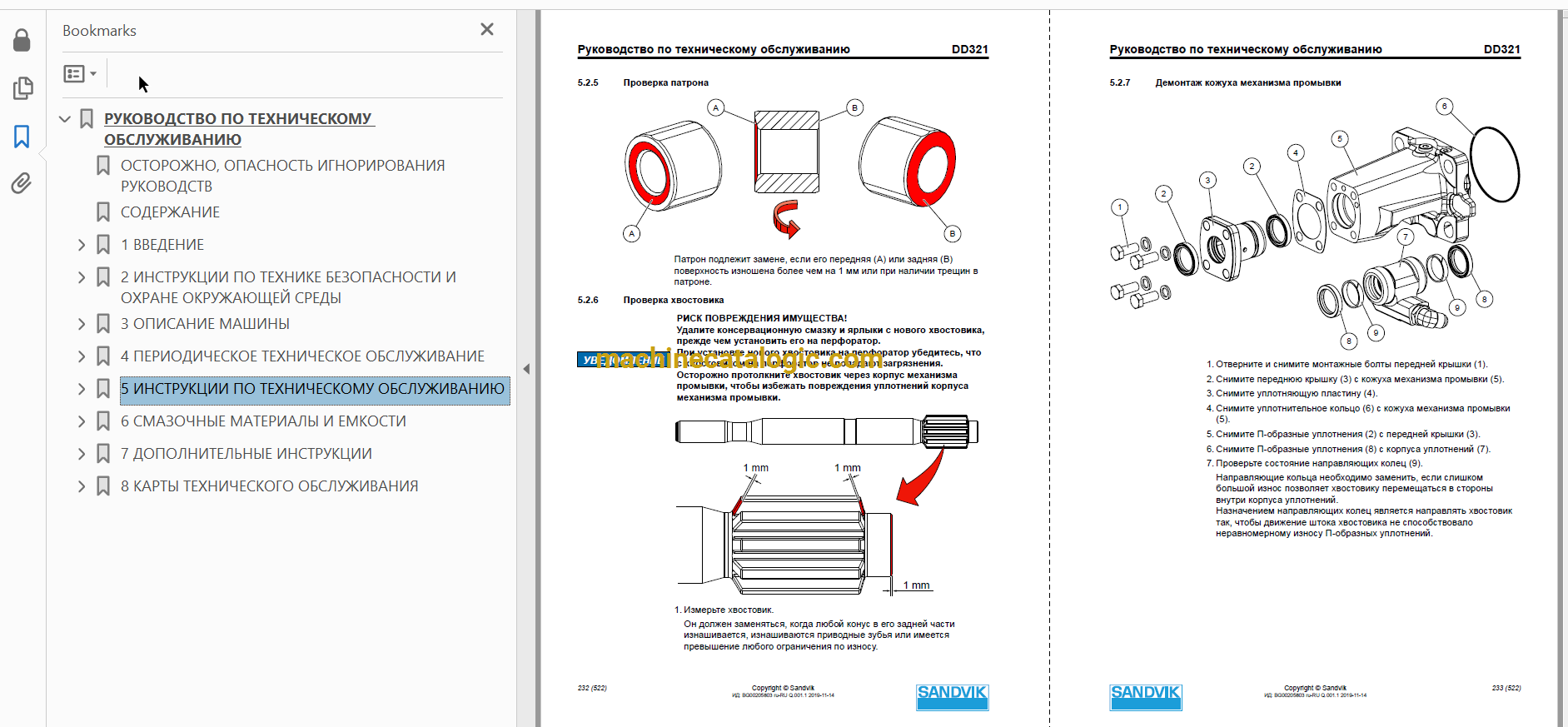The image size is (1568, 727).
Task: Select the 1 ВВЕДЕНИЕ bookmark text
Action: point(162,245)
